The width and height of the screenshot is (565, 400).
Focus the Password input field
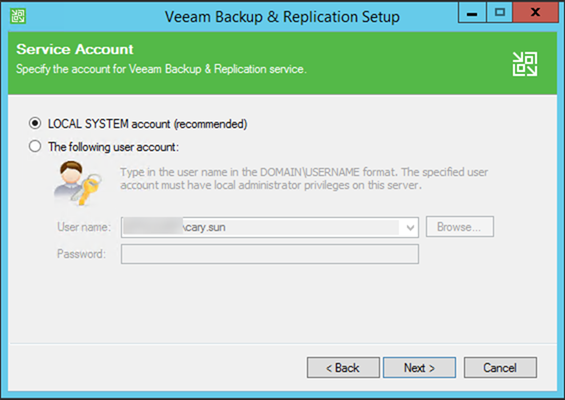tap(270, 254)
